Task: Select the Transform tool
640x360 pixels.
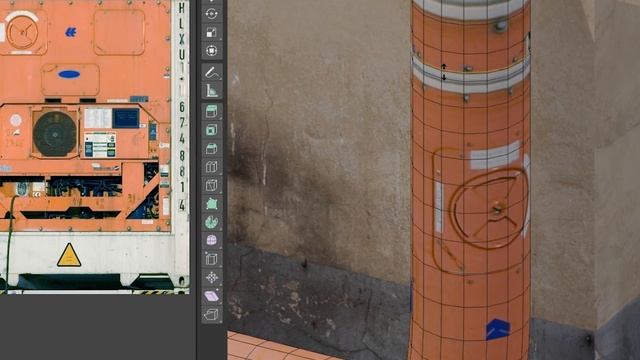Action: tap(211, 51)
